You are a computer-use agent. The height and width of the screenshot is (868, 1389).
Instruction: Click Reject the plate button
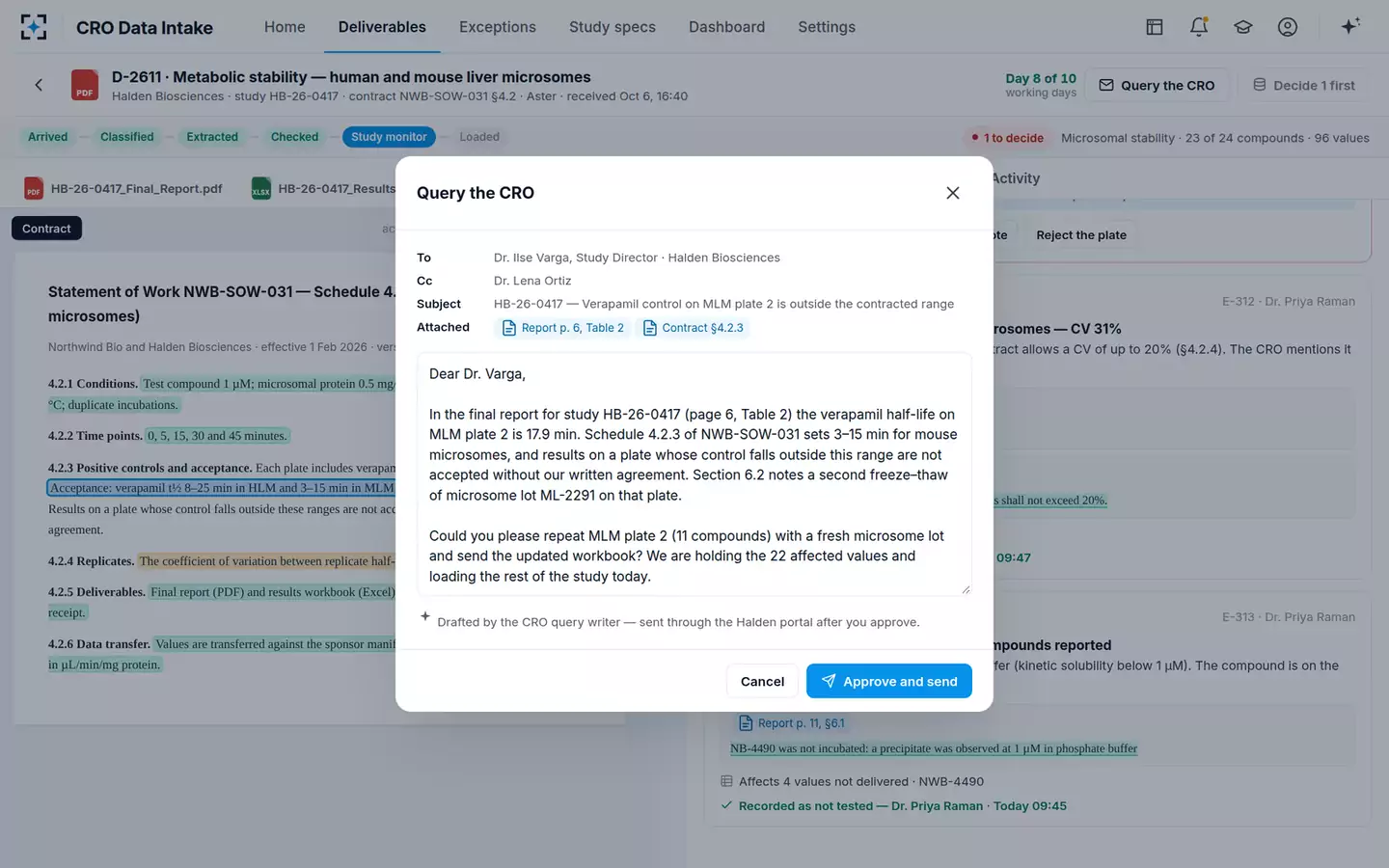tap(1081, 235)
